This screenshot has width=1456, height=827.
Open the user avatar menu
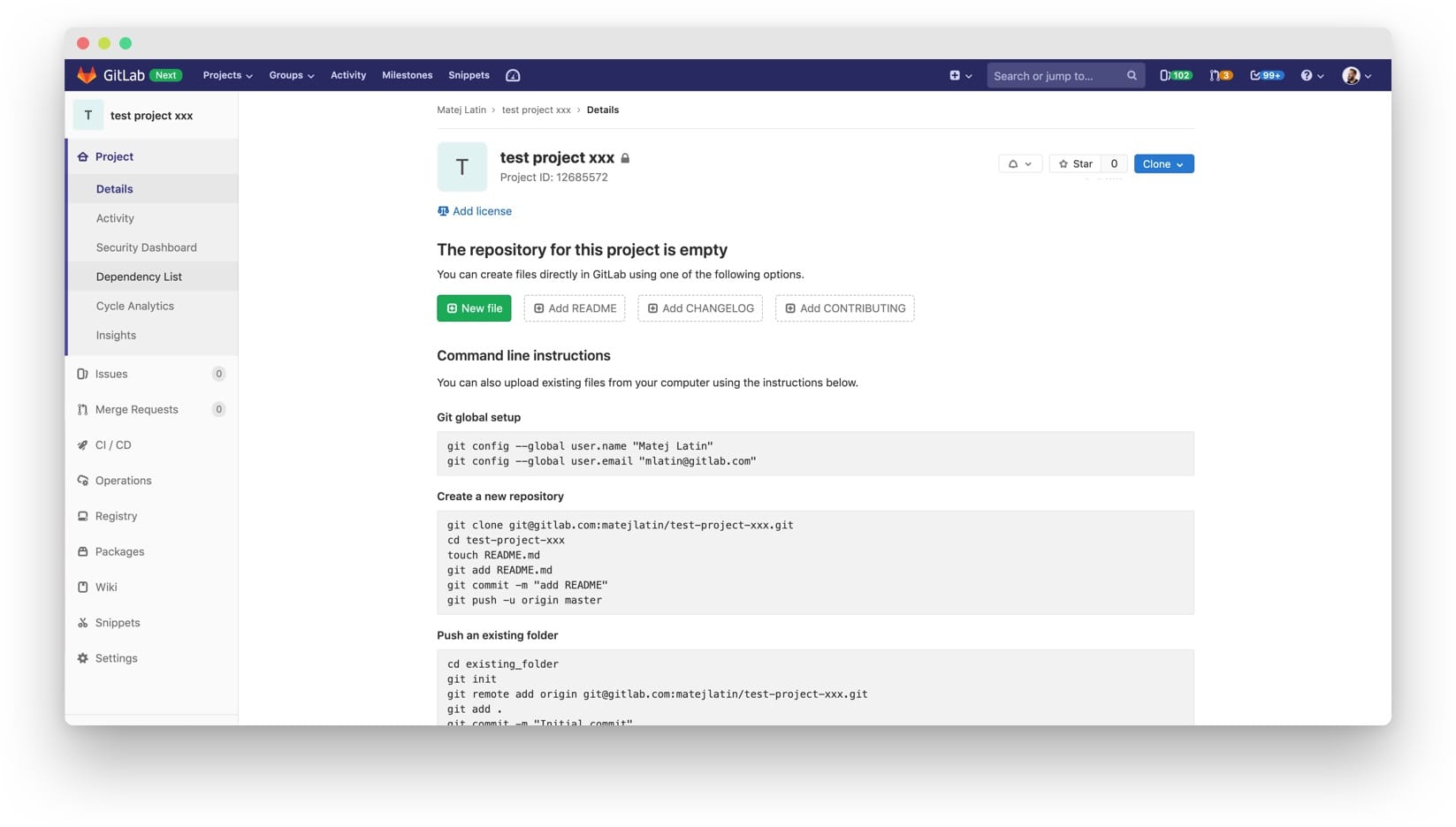(1357, 75)
